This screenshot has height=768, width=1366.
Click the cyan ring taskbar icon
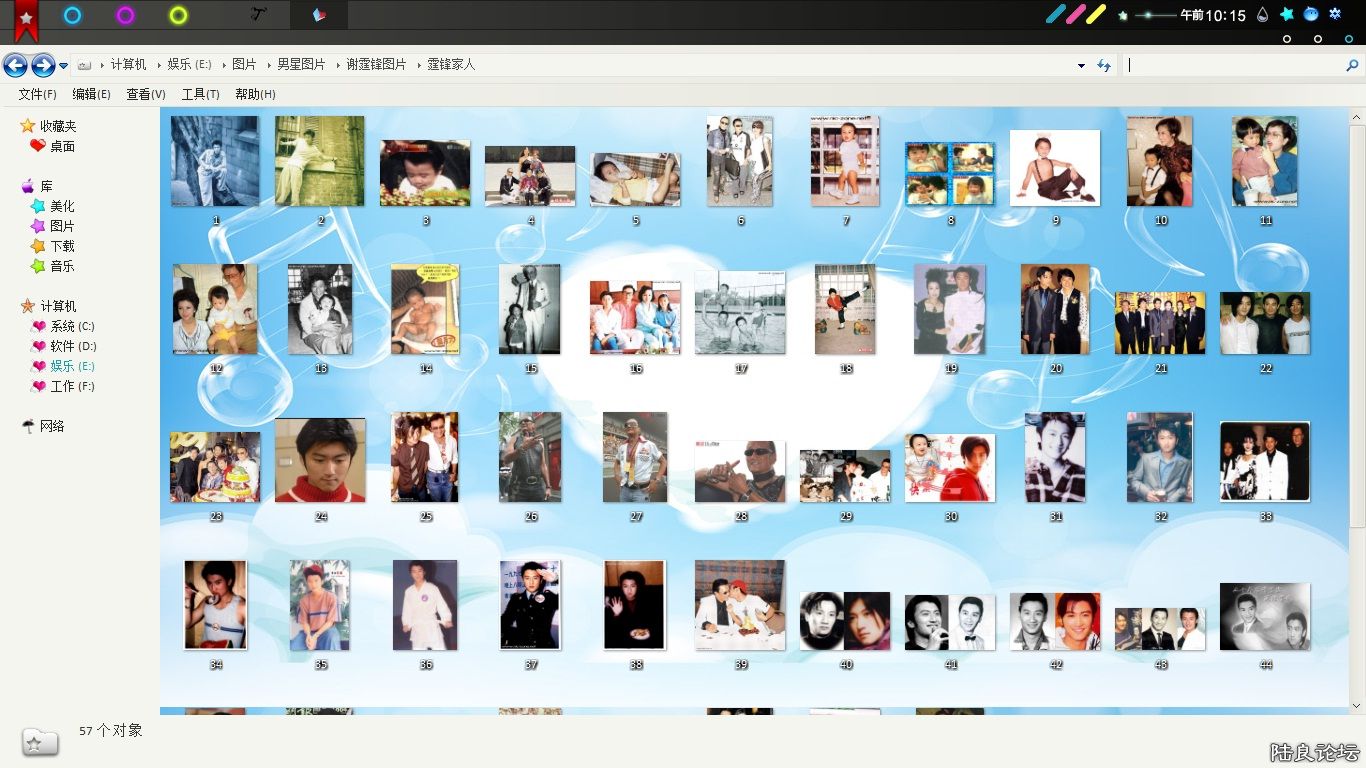click(72, 15)
